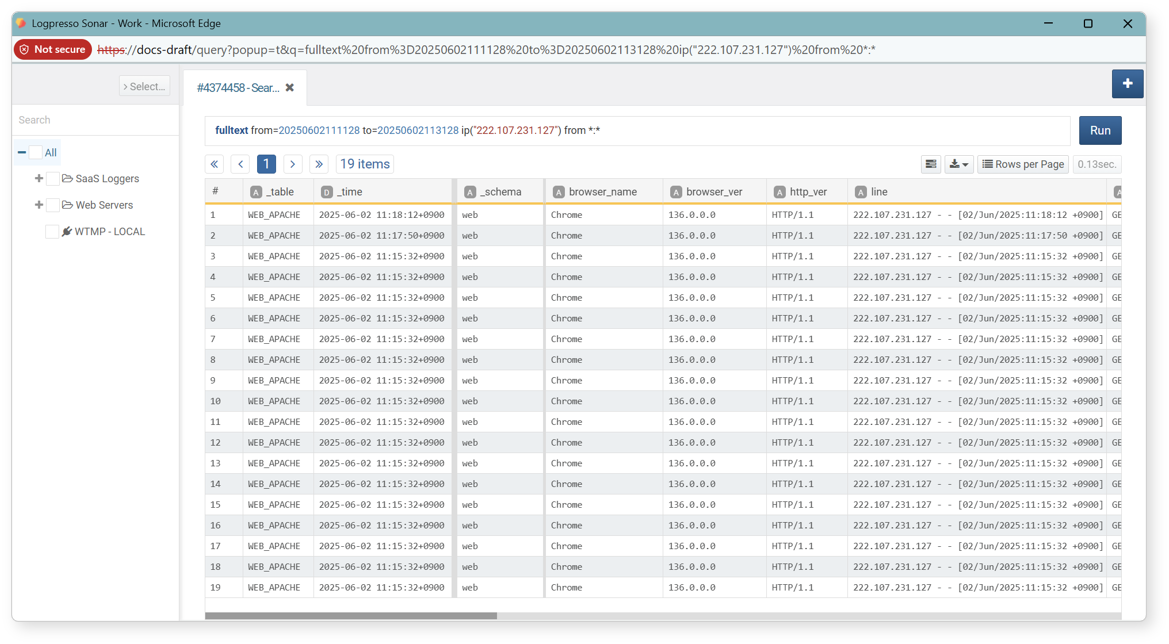
Task: Close the #4374458 search tab
Action: pos(290,88)
